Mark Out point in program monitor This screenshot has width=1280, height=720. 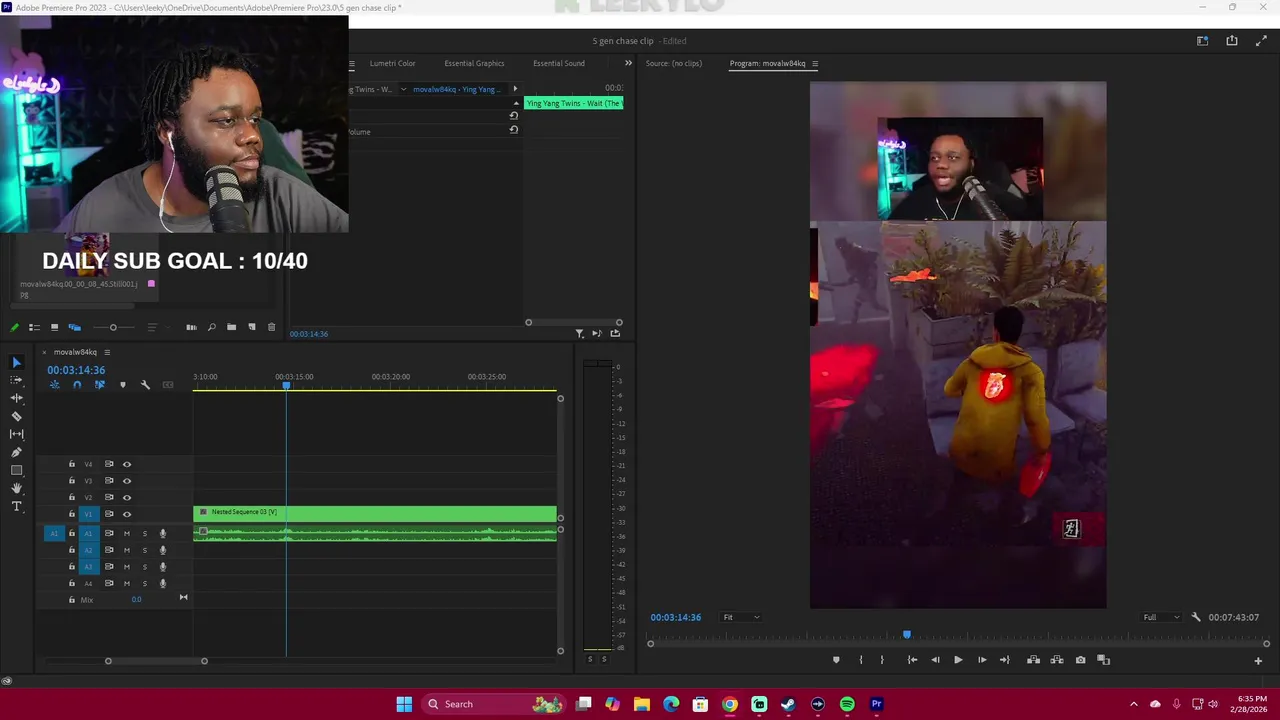(x=882, y=660)
